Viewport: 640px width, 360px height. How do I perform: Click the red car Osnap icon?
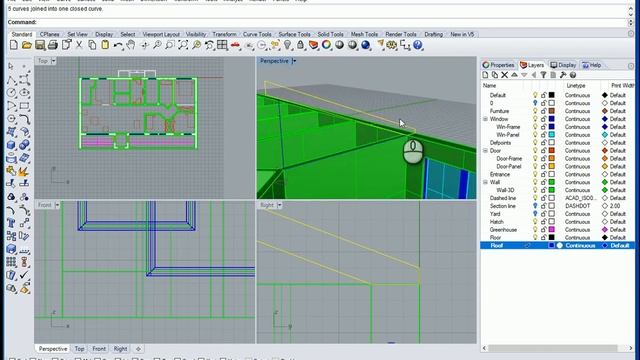click(235, 45)
